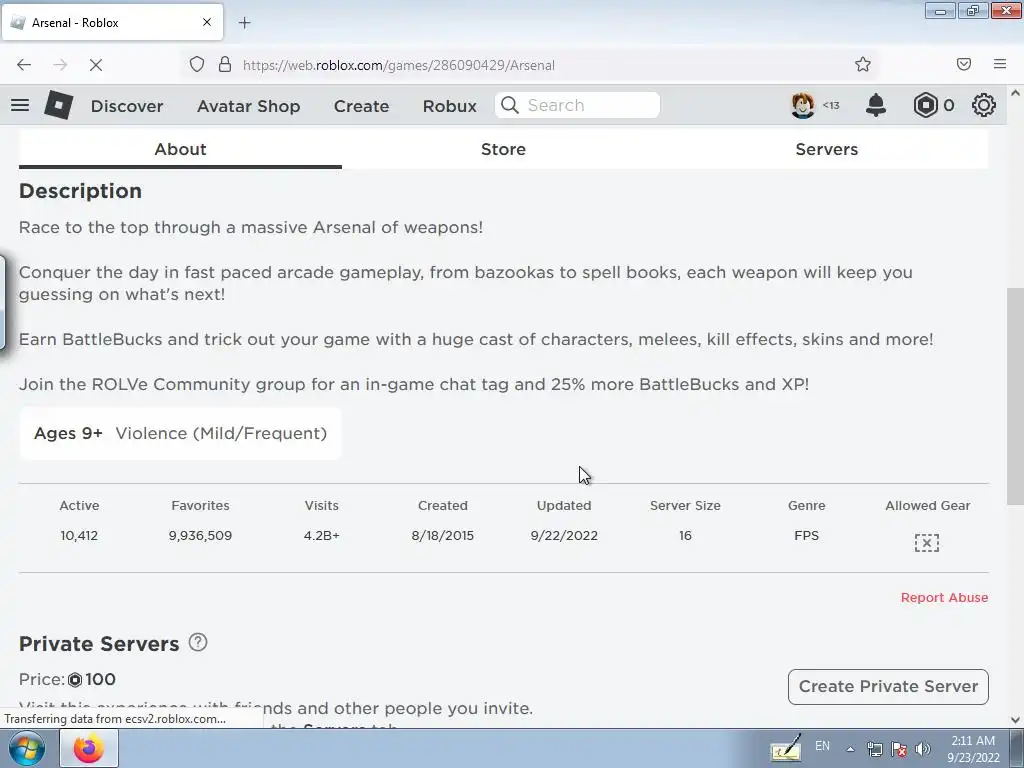Image resolution: width=1024 pixels, height=768 pixels.
Task: Click the private server price 100
Action: click(x=100, y=679)
